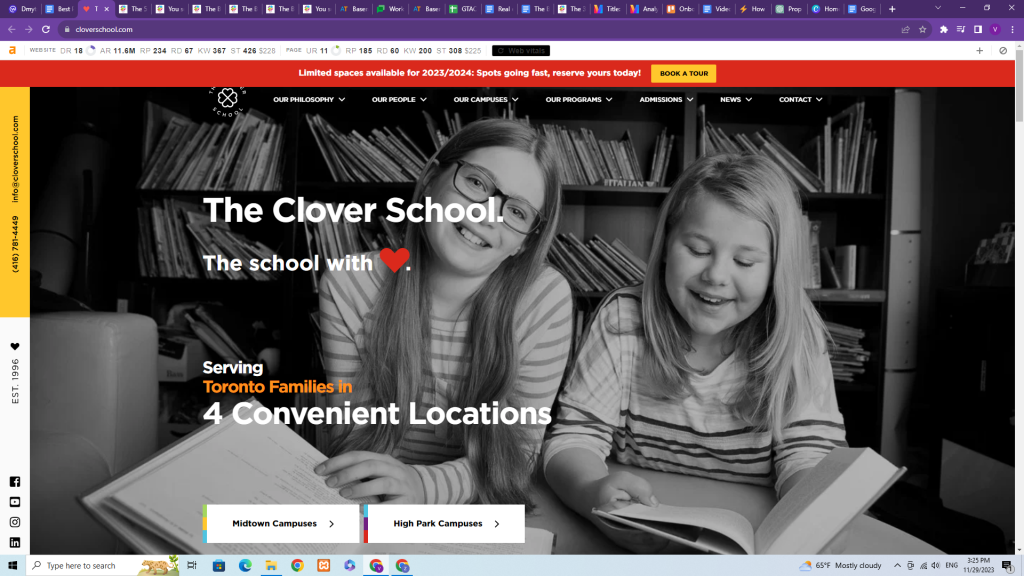The height and width of the screenshot is (576, 1024).
Task: Expand the Our Philosophy menu
Action: coord(309,100)
